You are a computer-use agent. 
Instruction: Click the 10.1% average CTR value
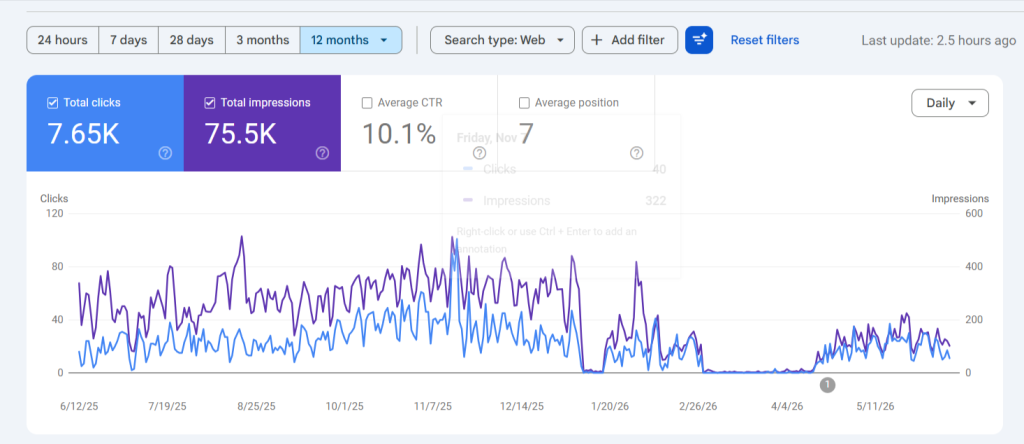[399, 134]
